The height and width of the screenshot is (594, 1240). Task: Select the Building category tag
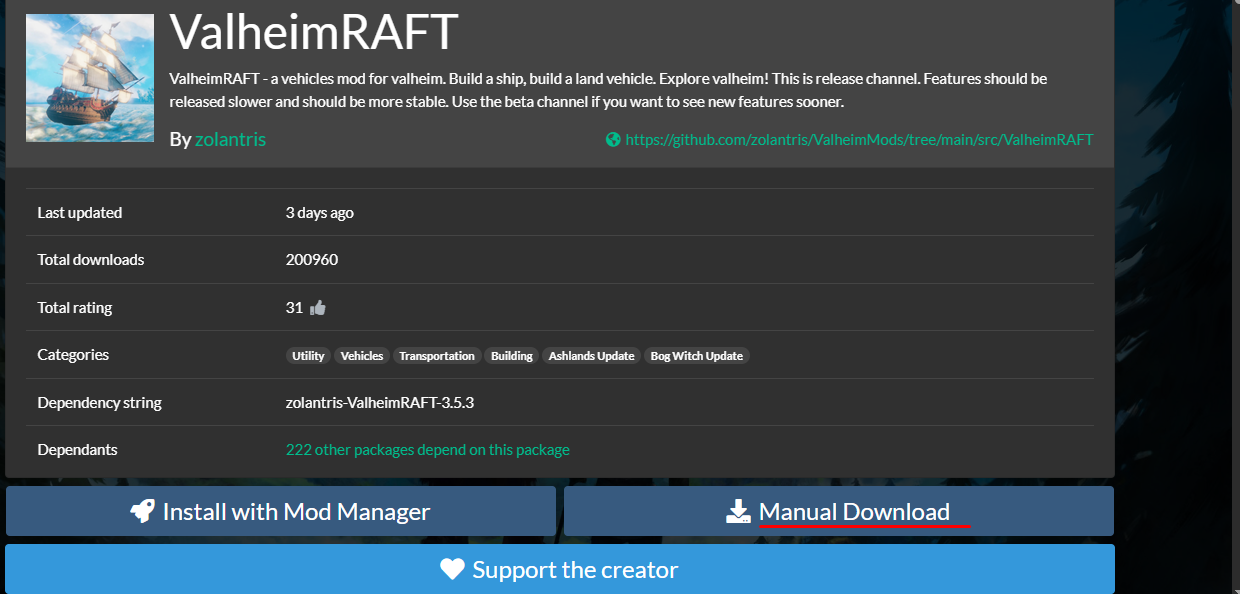pyautogui.click(x=512, y=356)
